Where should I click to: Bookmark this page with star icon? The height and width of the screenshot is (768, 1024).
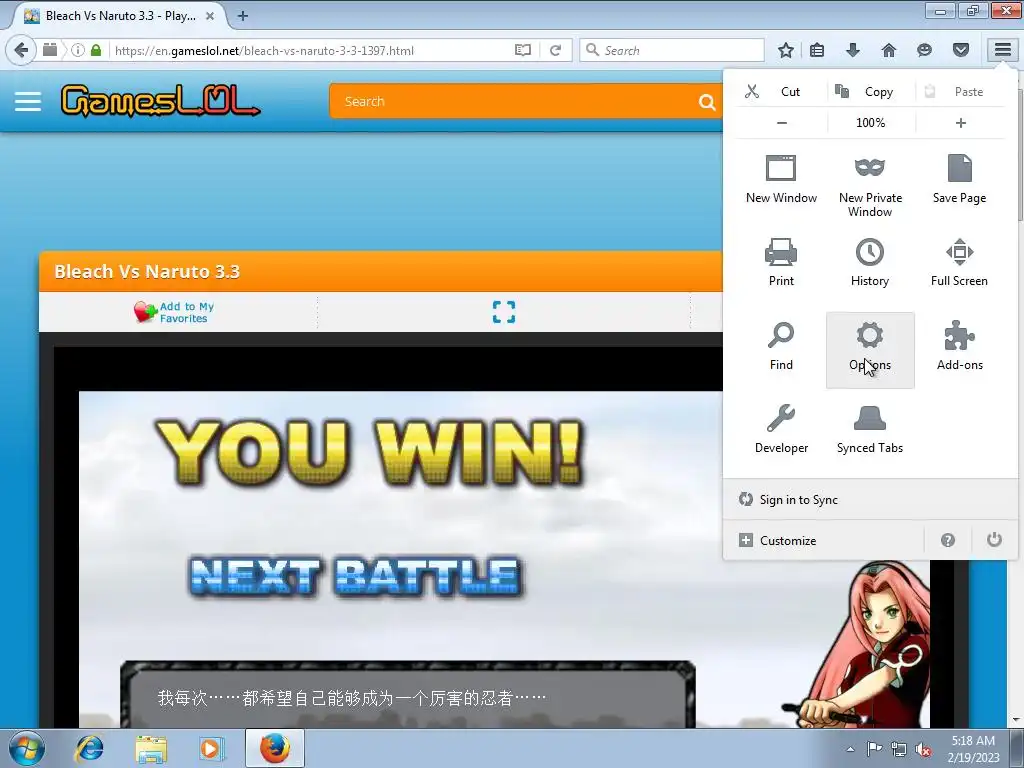pyautogui.click(x=786, y=50)
